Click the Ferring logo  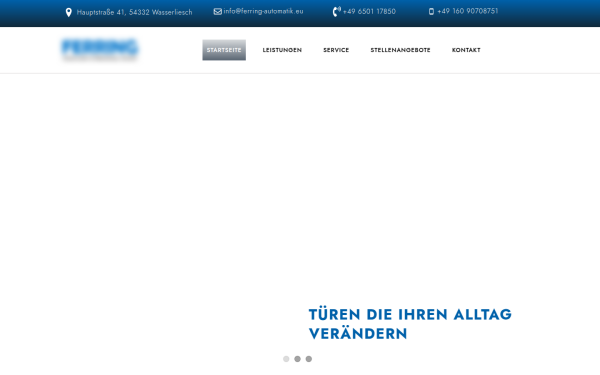pos(99,50)
